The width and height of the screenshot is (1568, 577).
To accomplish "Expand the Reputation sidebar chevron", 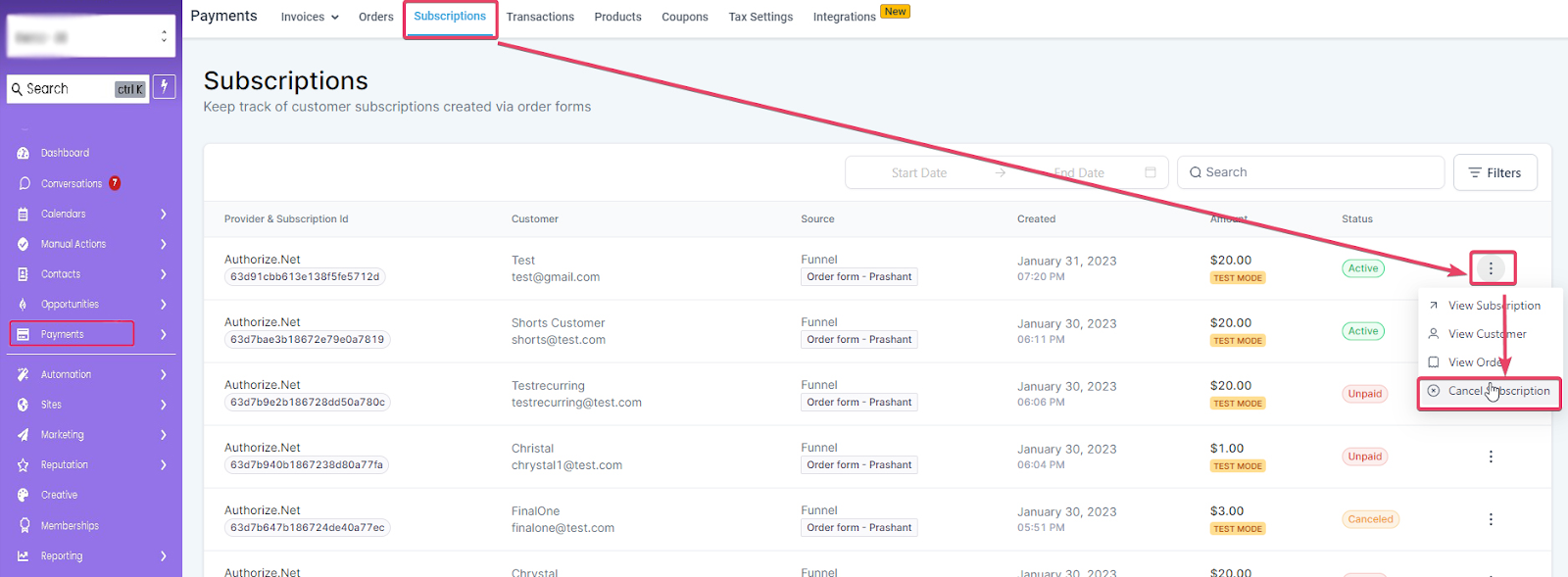I will [164, 465].
